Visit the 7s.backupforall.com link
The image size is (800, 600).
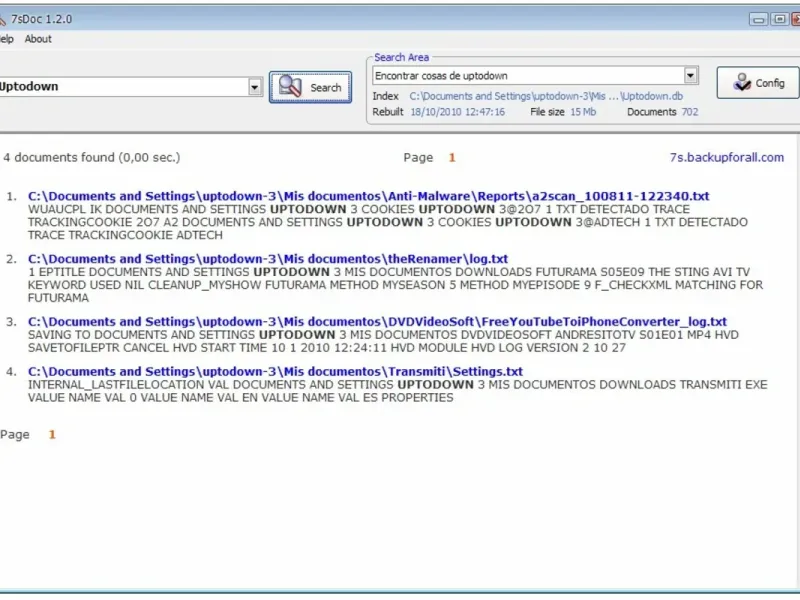tap(727, 158)
